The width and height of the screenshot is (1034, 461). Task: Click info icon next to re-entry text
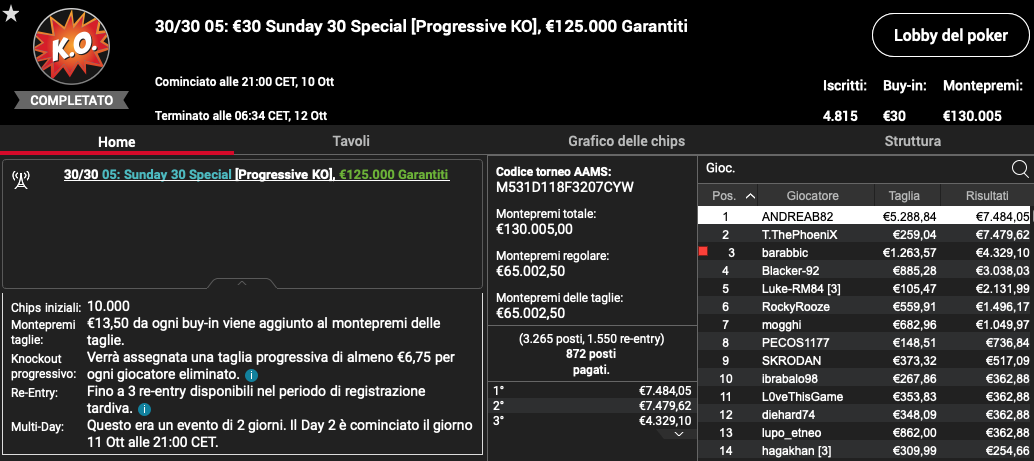[x=144, y=409]
